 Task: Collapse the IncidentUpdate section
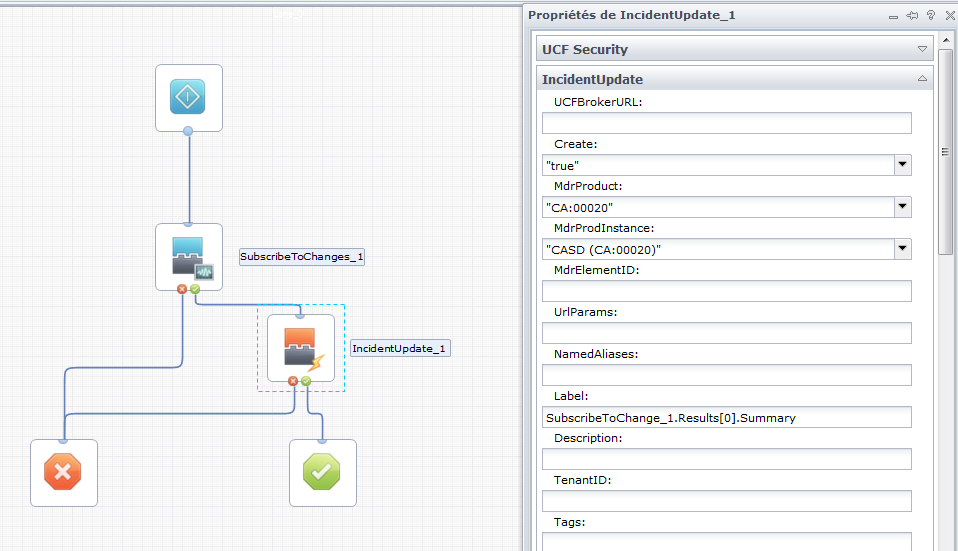pos(922,79)
